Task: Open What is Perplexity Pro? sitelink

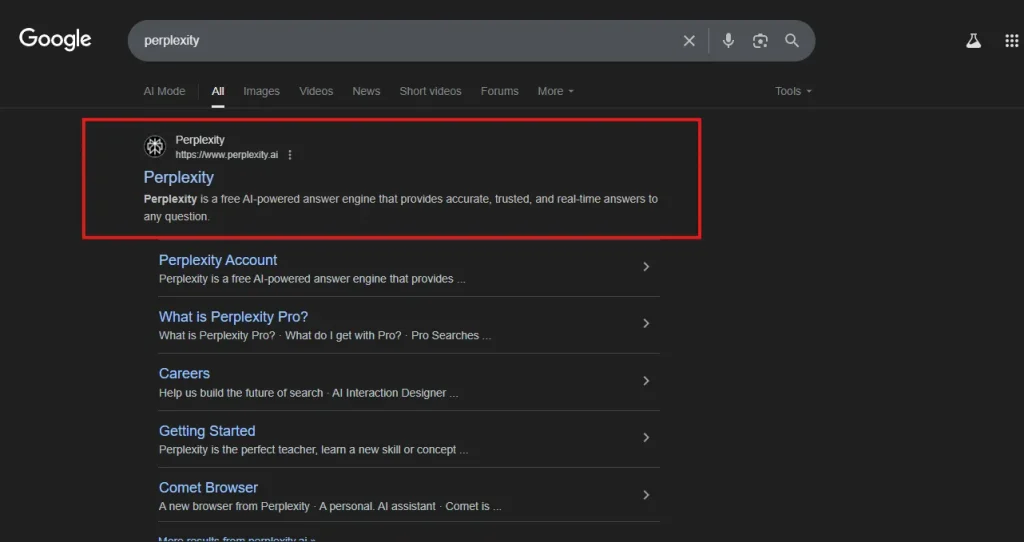Action: (233, 317)
